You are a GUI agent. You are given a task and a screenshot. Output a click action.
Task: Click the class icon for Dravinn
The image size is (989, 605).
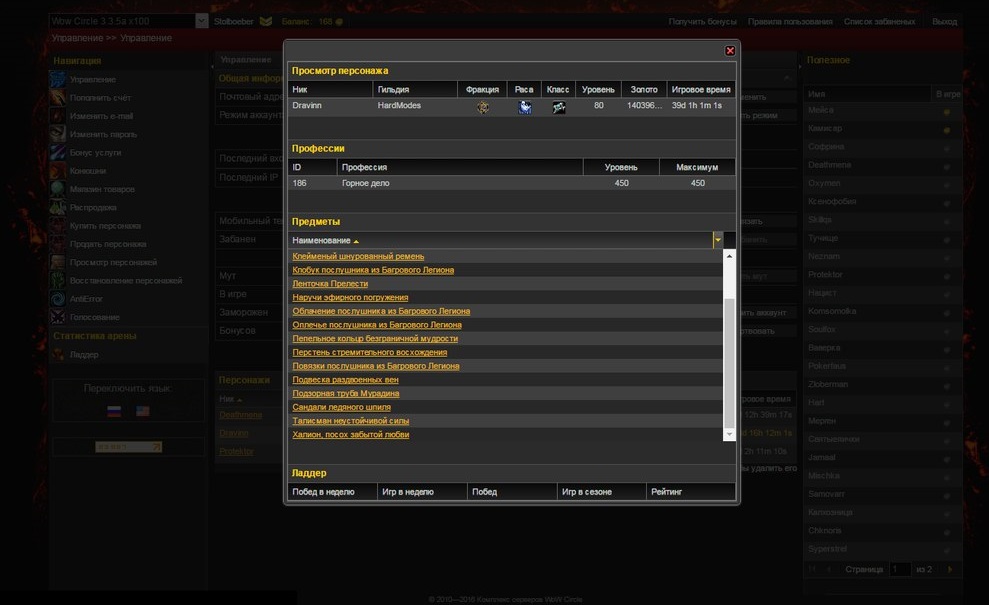point(559,106)
